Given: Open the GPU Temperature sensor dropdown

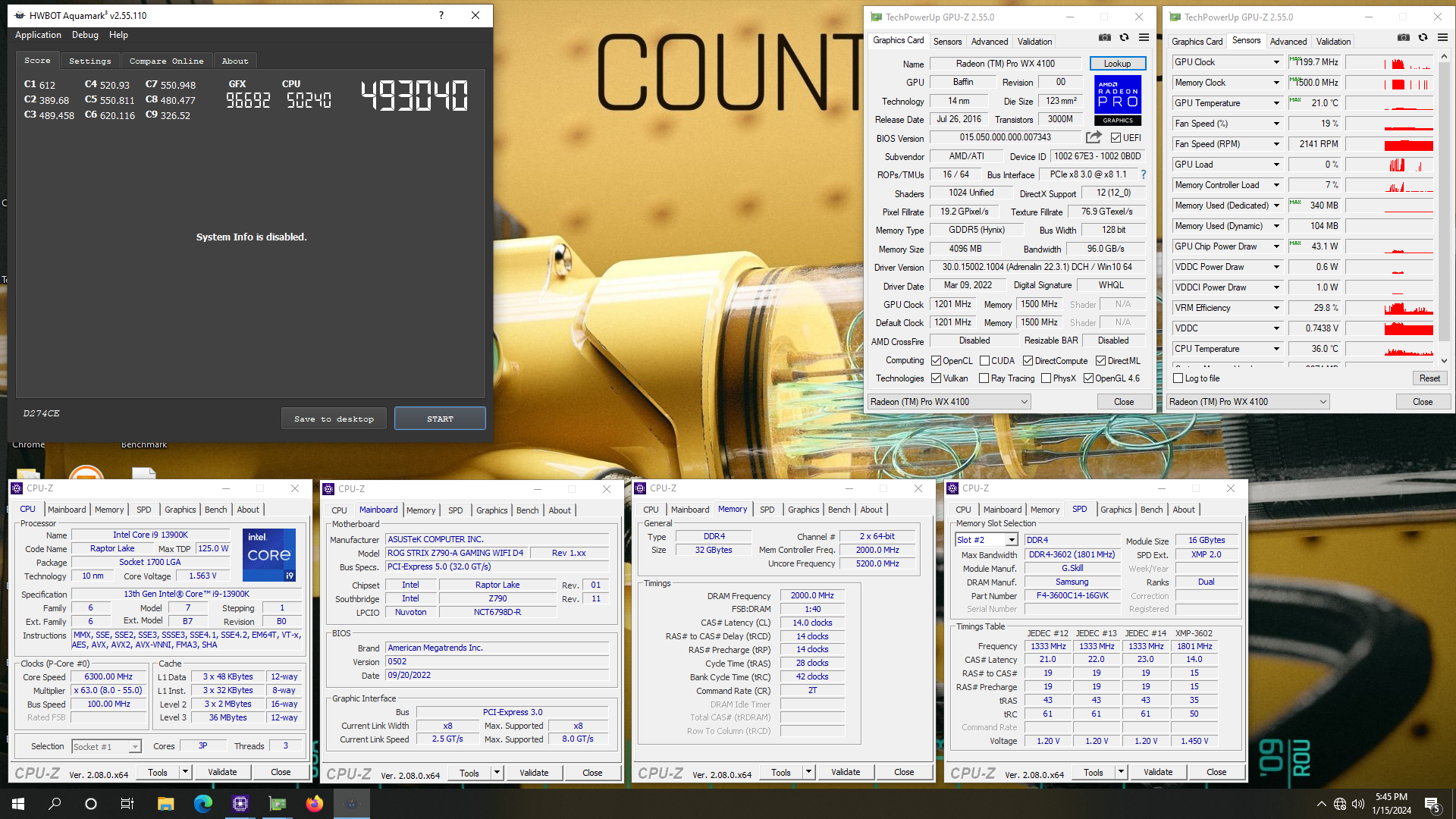Looking at the screenshot, I should 1276,103.
